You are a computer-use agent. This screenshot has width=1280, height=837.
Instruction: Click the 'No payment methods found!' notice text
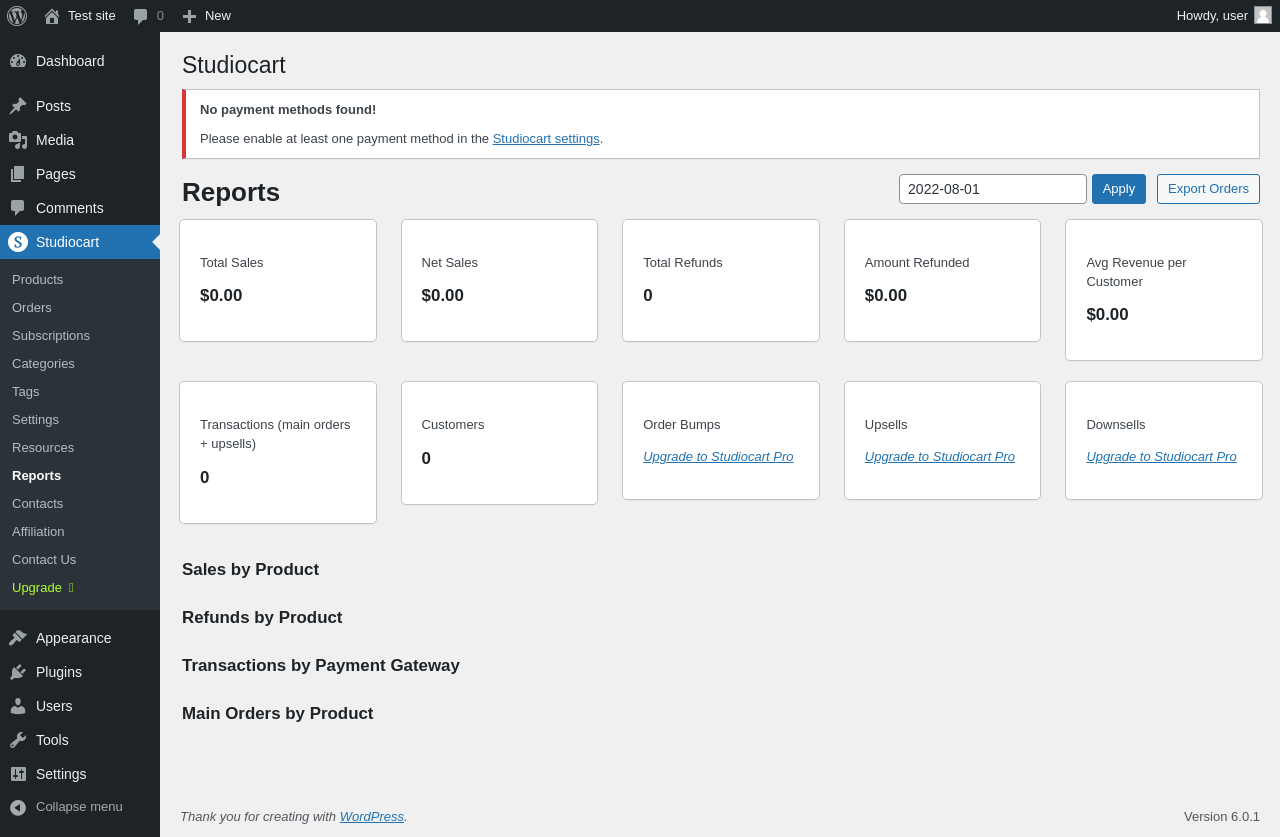coord(288,110)
